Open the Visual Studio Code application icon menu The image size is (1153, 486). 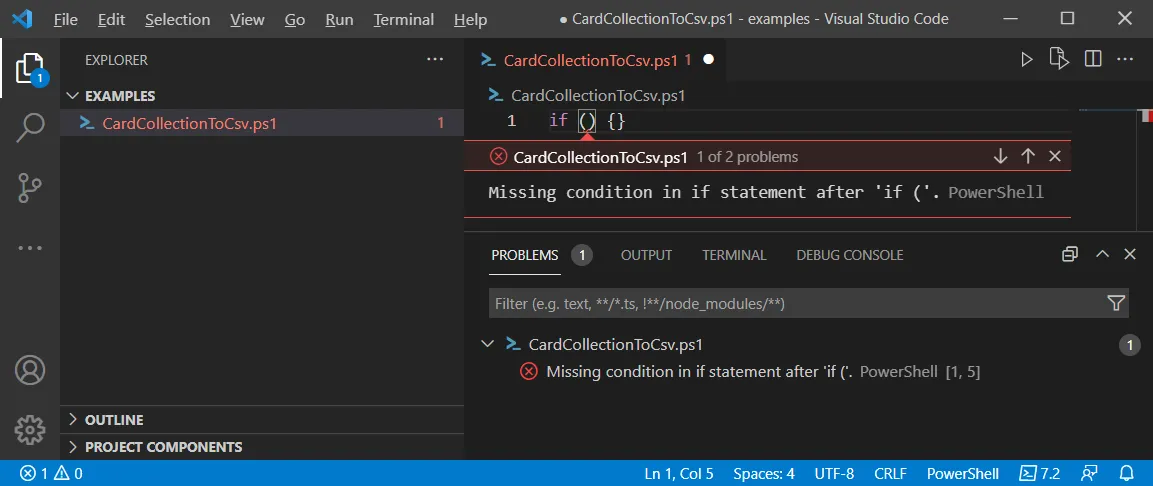[x=22, y=19]
